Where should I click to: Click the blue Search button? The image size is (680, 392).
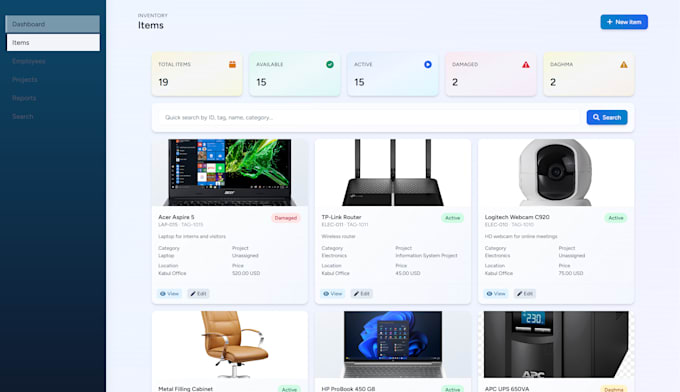[607, 117]
